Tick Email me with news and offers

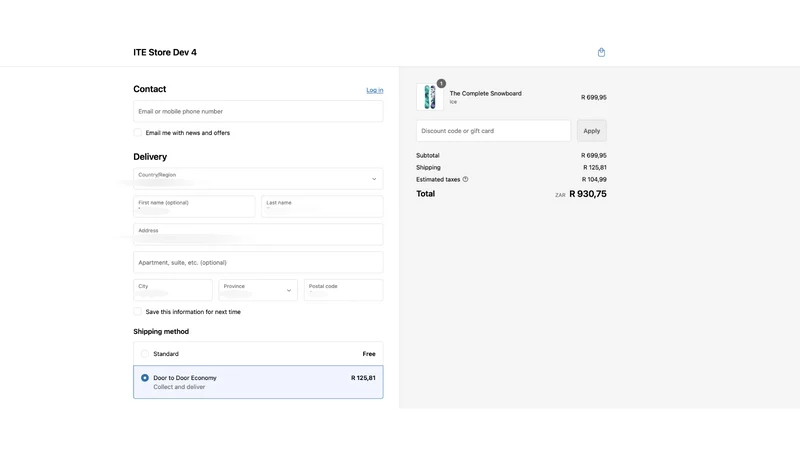click(138, 133)
